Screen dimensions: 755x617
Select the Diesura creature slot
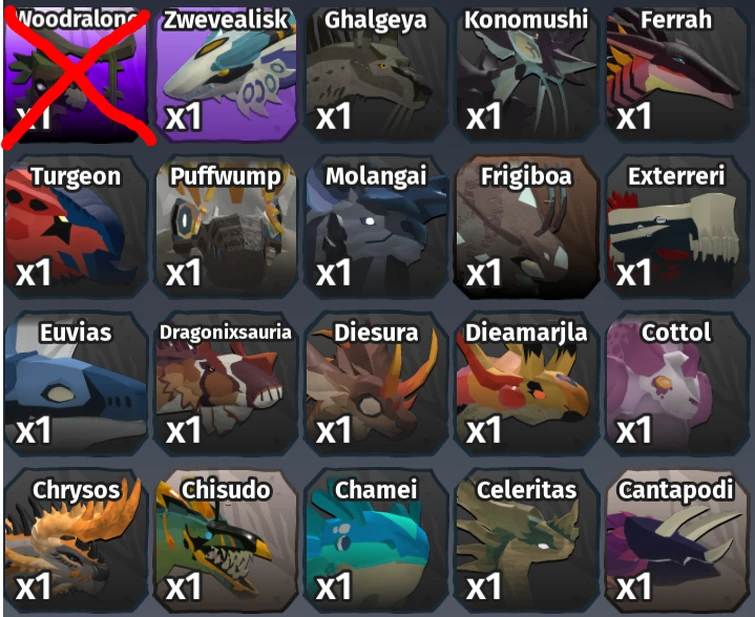[377, 383]
